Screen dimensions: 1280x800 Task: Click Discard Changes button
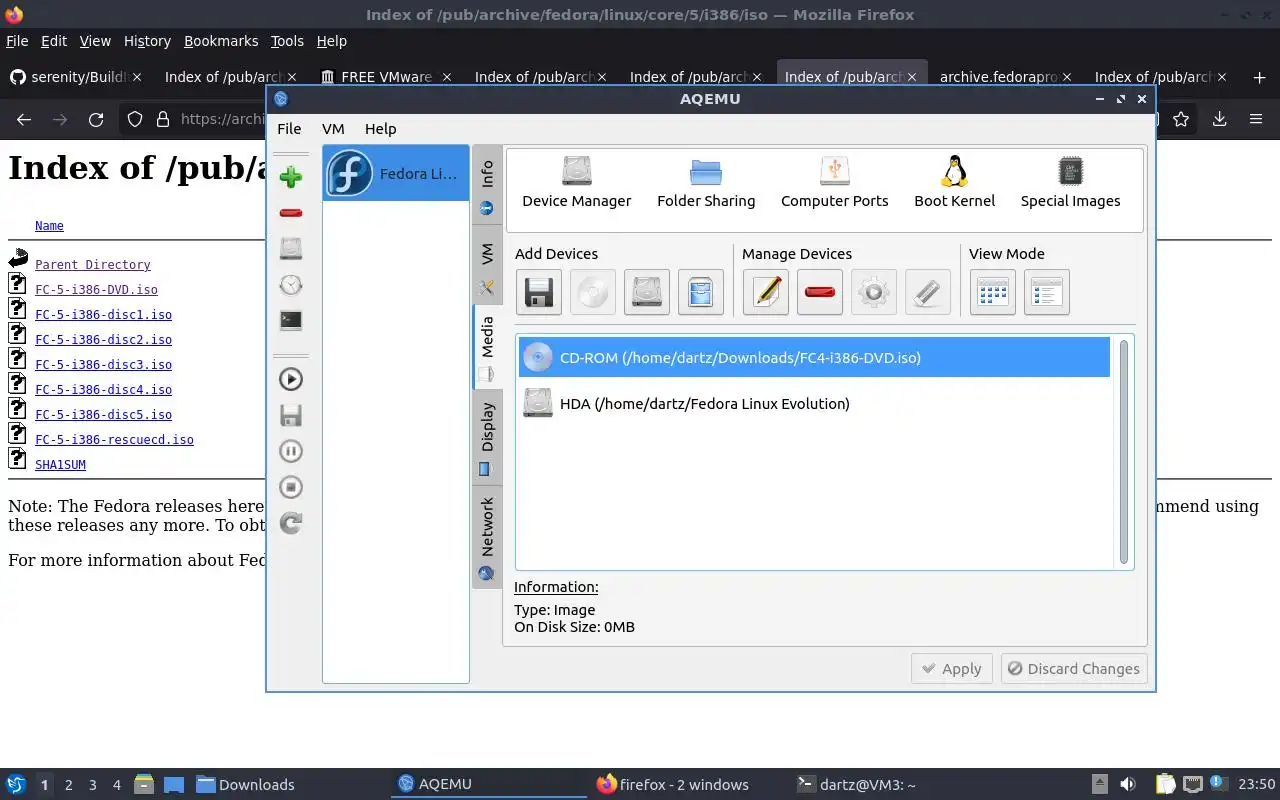coord(1074,669)
